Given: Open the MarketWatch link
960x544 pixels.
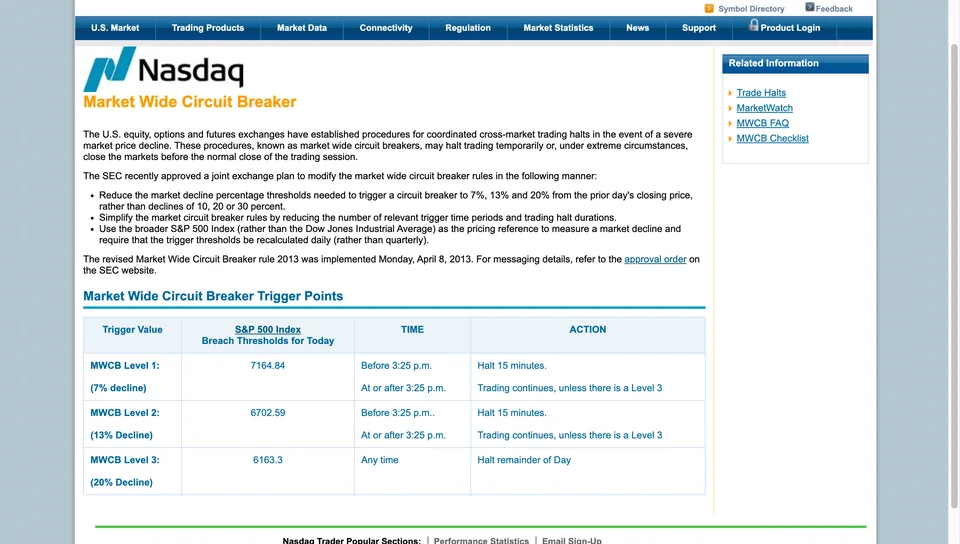Looking at the screenshot, I should (x=765, y=108).
